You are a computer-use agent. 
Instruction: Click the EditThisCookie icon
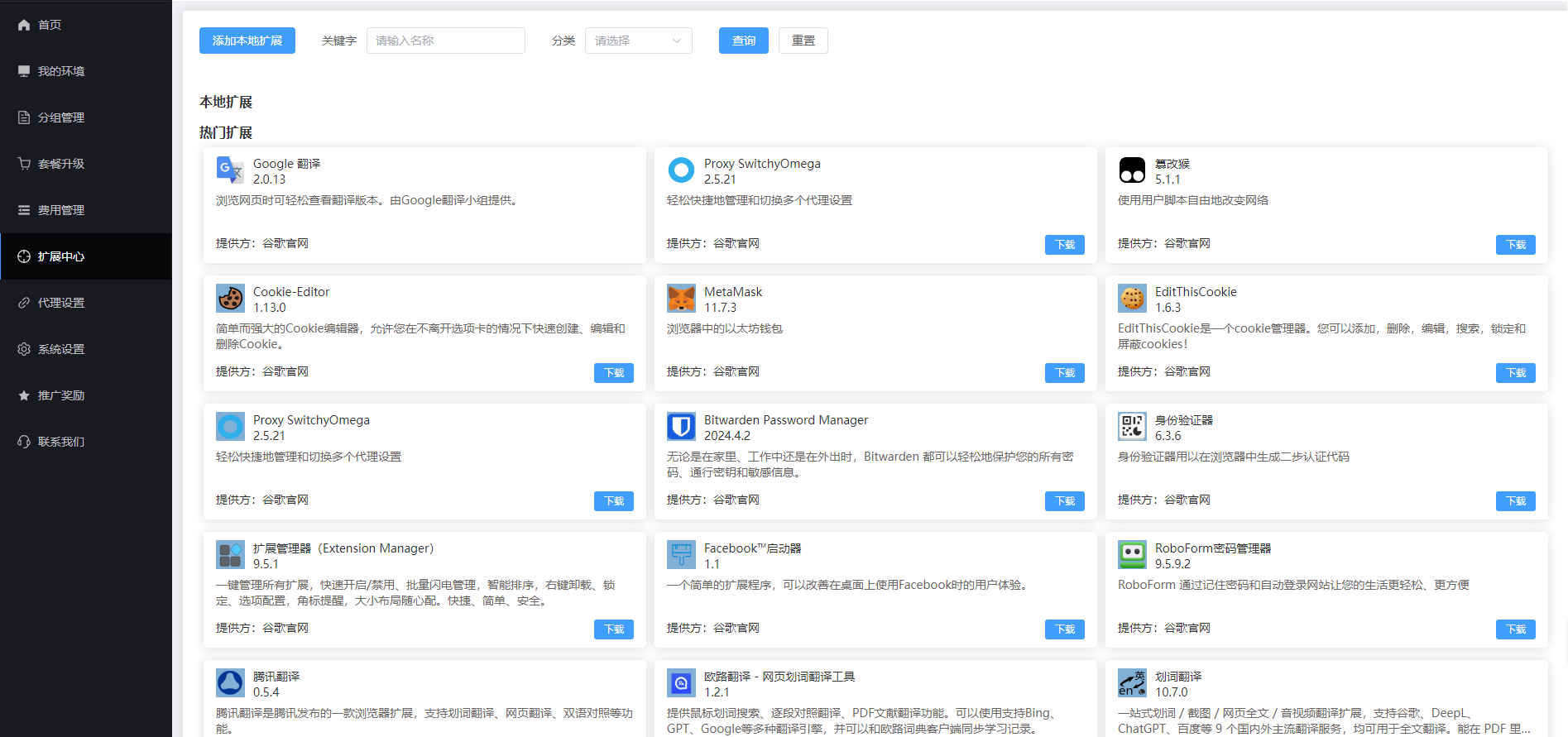1132,299
